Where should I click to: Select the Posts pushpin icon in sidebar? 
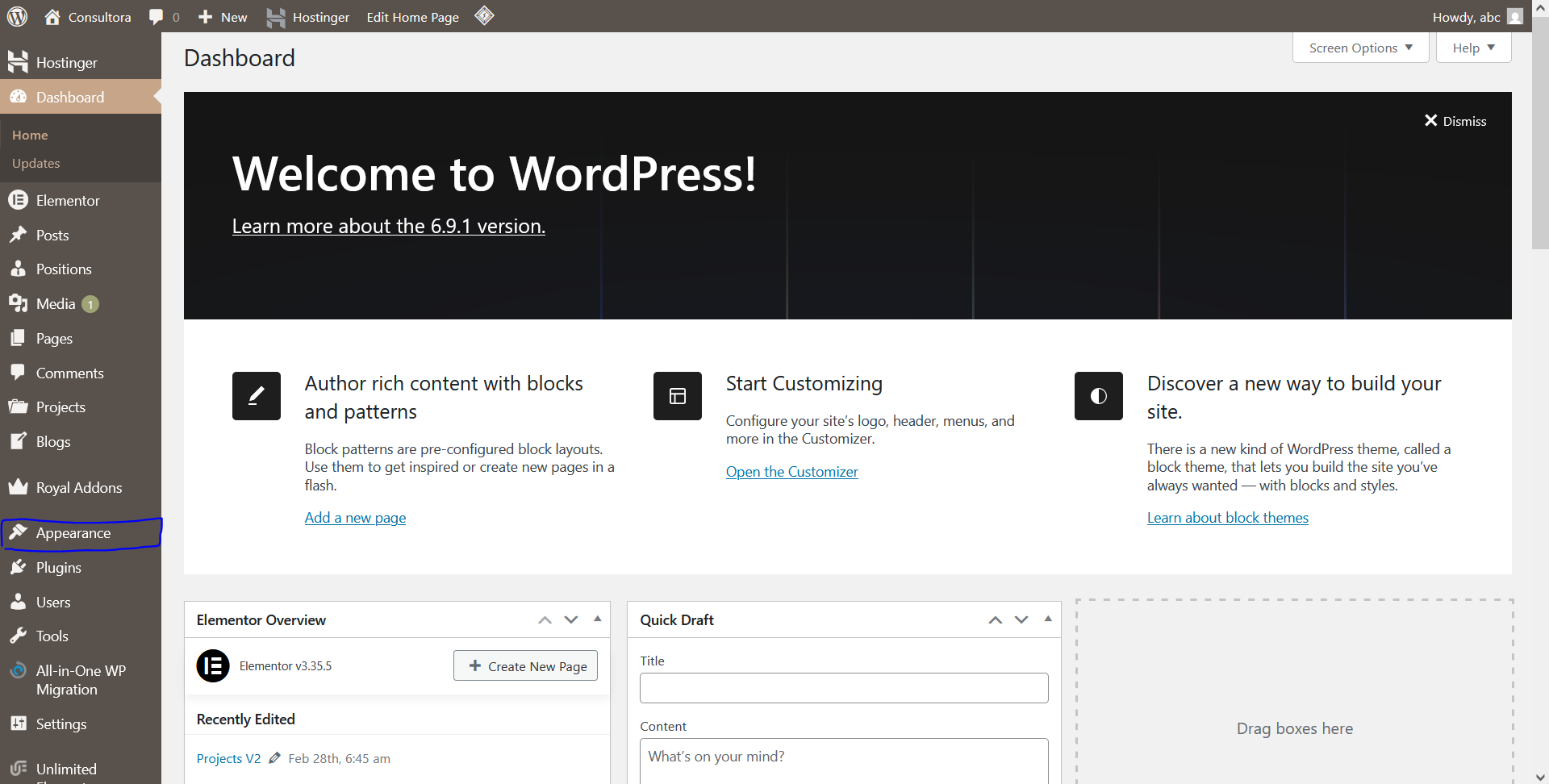pyautogui.click(x=19, y=235)
